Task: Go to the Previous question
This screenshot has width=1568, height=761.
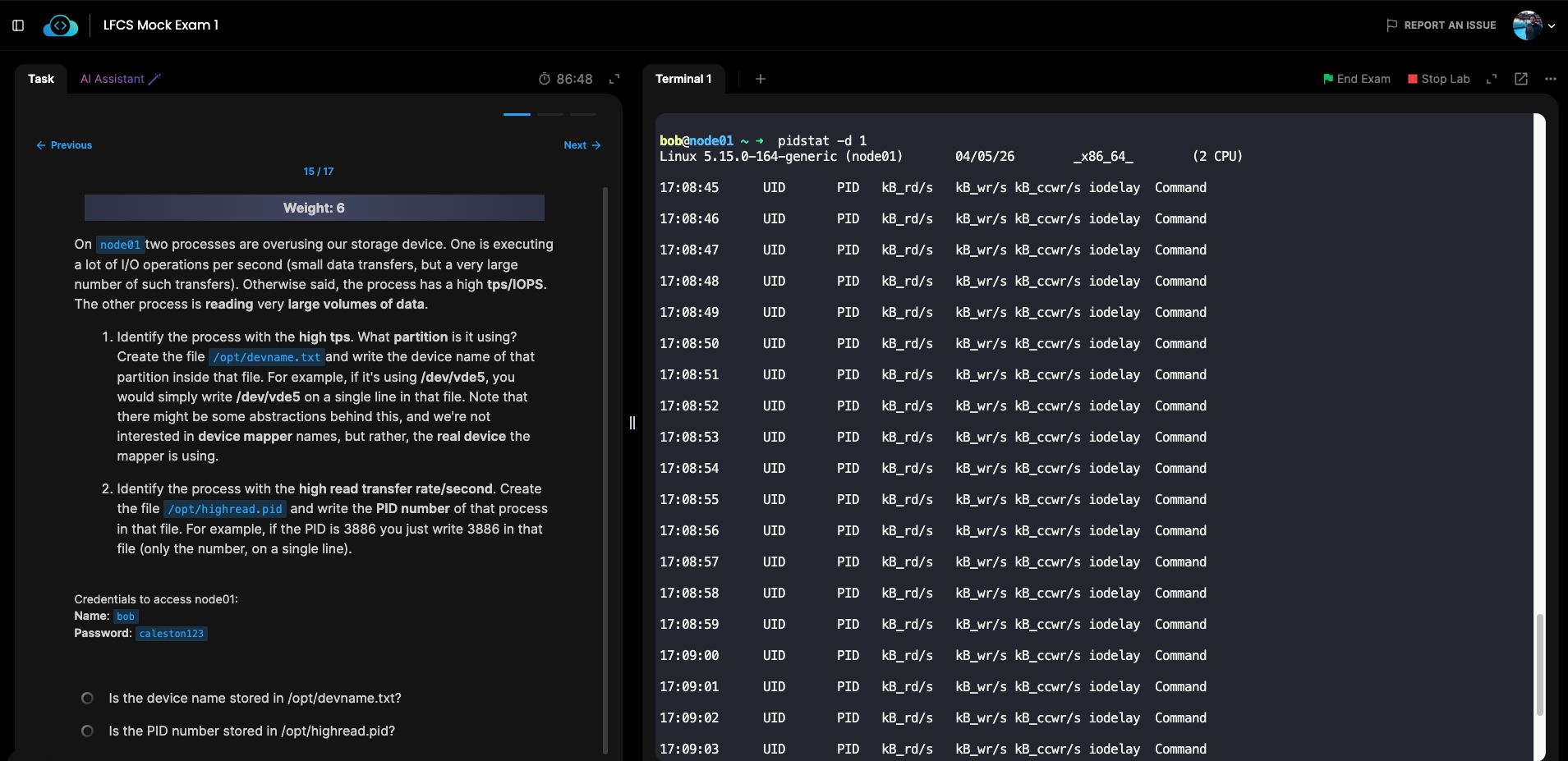Action: (x=64, y=145)
